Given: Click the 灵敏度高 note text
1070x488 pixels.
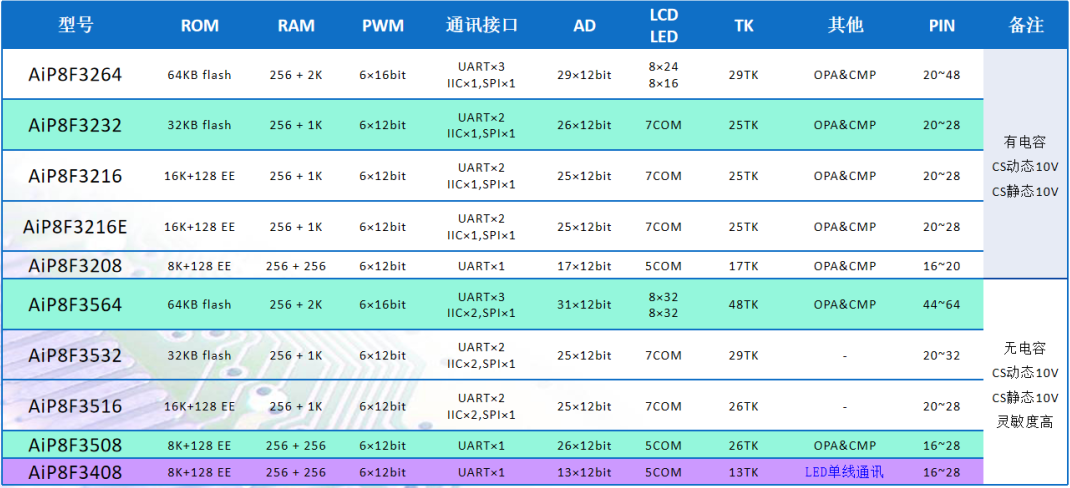Looking at the screenshot, I should point(1024,422).
